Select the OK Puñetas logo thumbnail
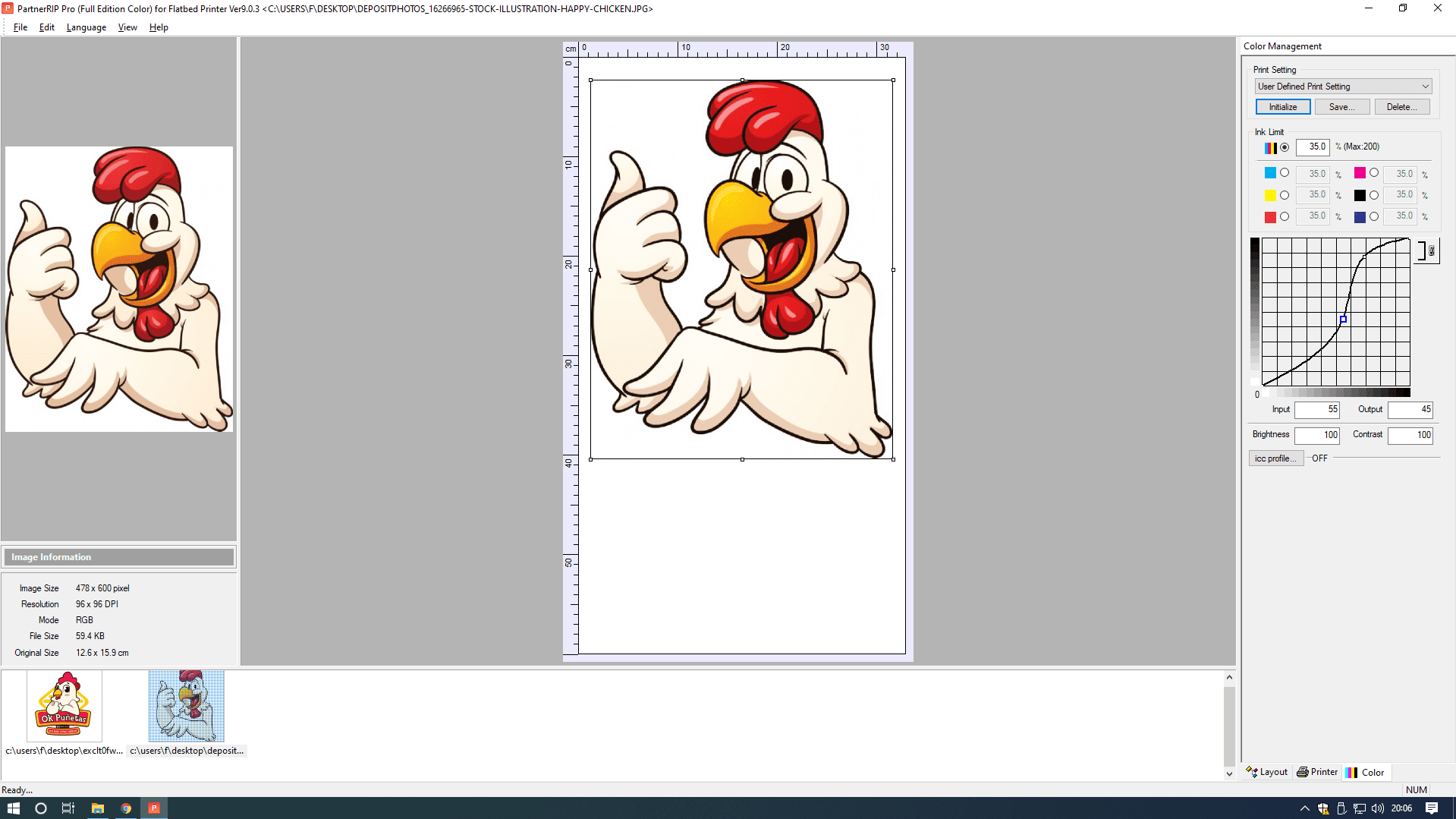Viewport: 1456px width, 819px height. click(64, 706)
